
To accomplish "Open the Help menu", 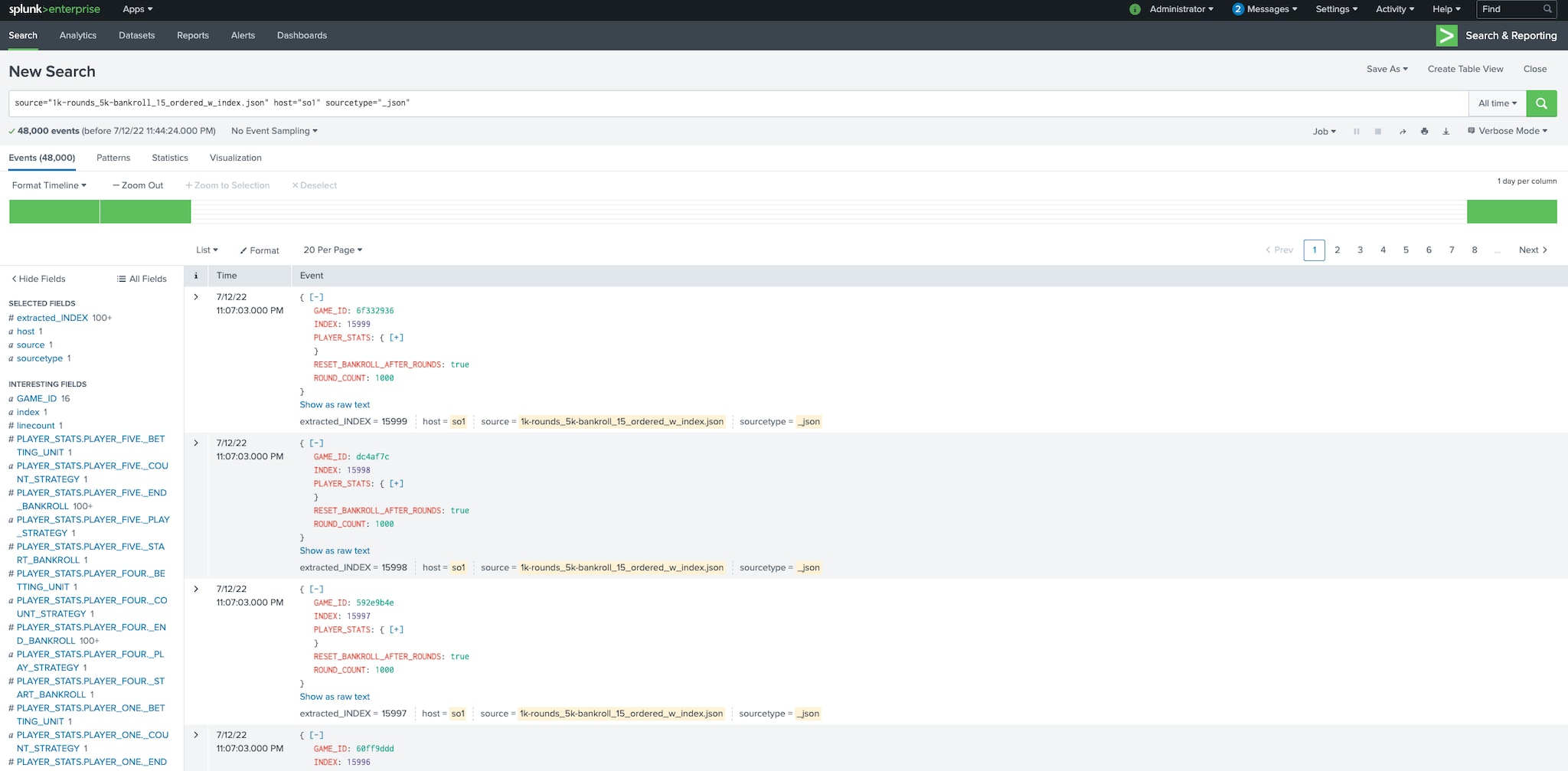I will (1446, 9).
